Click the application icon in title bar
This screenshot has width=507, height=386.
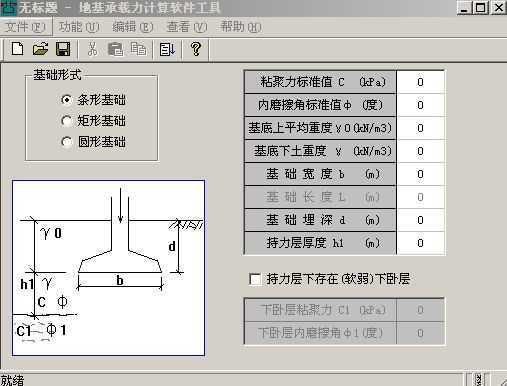pyautogui.click(x=8, y=7)
